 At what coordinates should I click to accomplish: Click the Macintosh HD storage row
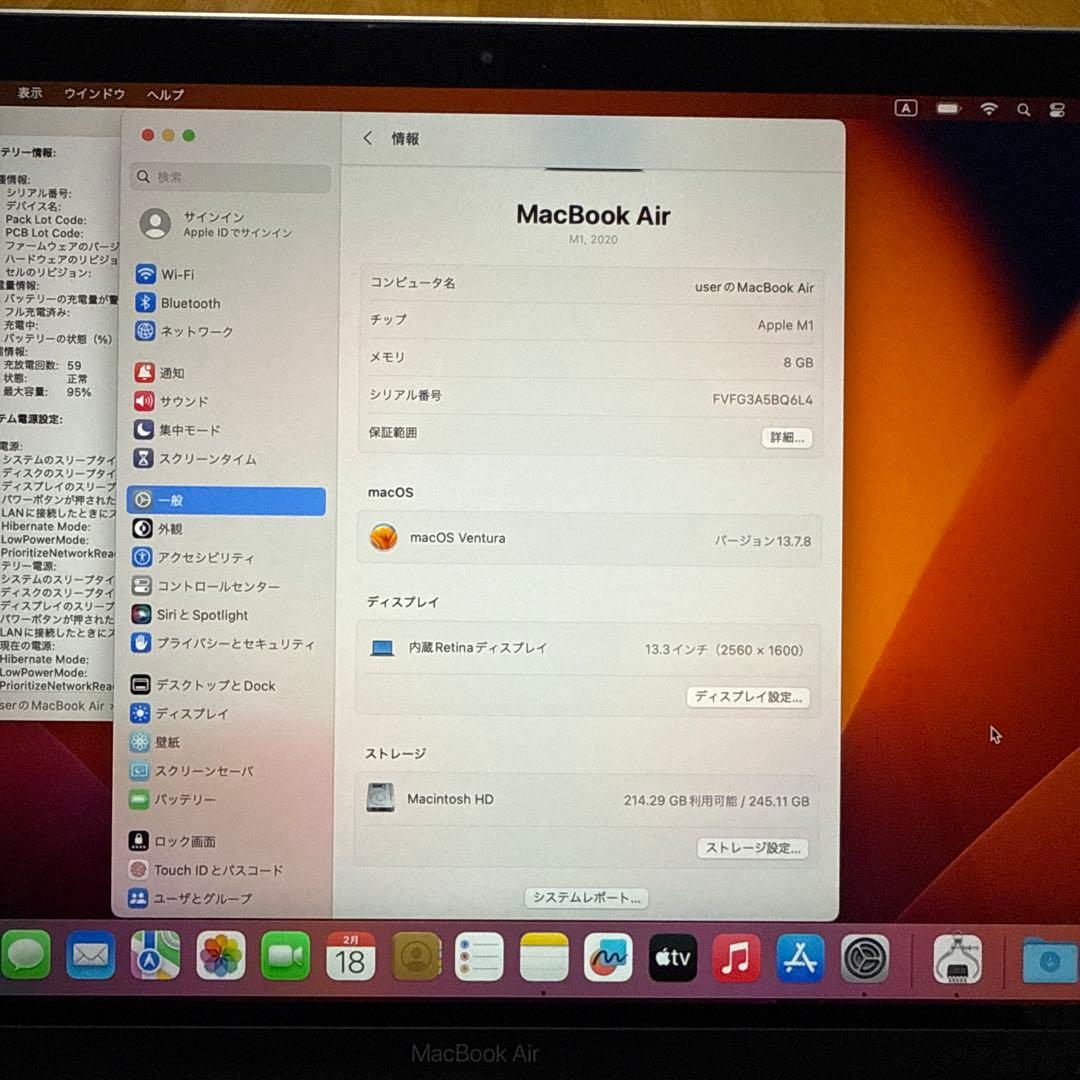[x=588, y=800]
